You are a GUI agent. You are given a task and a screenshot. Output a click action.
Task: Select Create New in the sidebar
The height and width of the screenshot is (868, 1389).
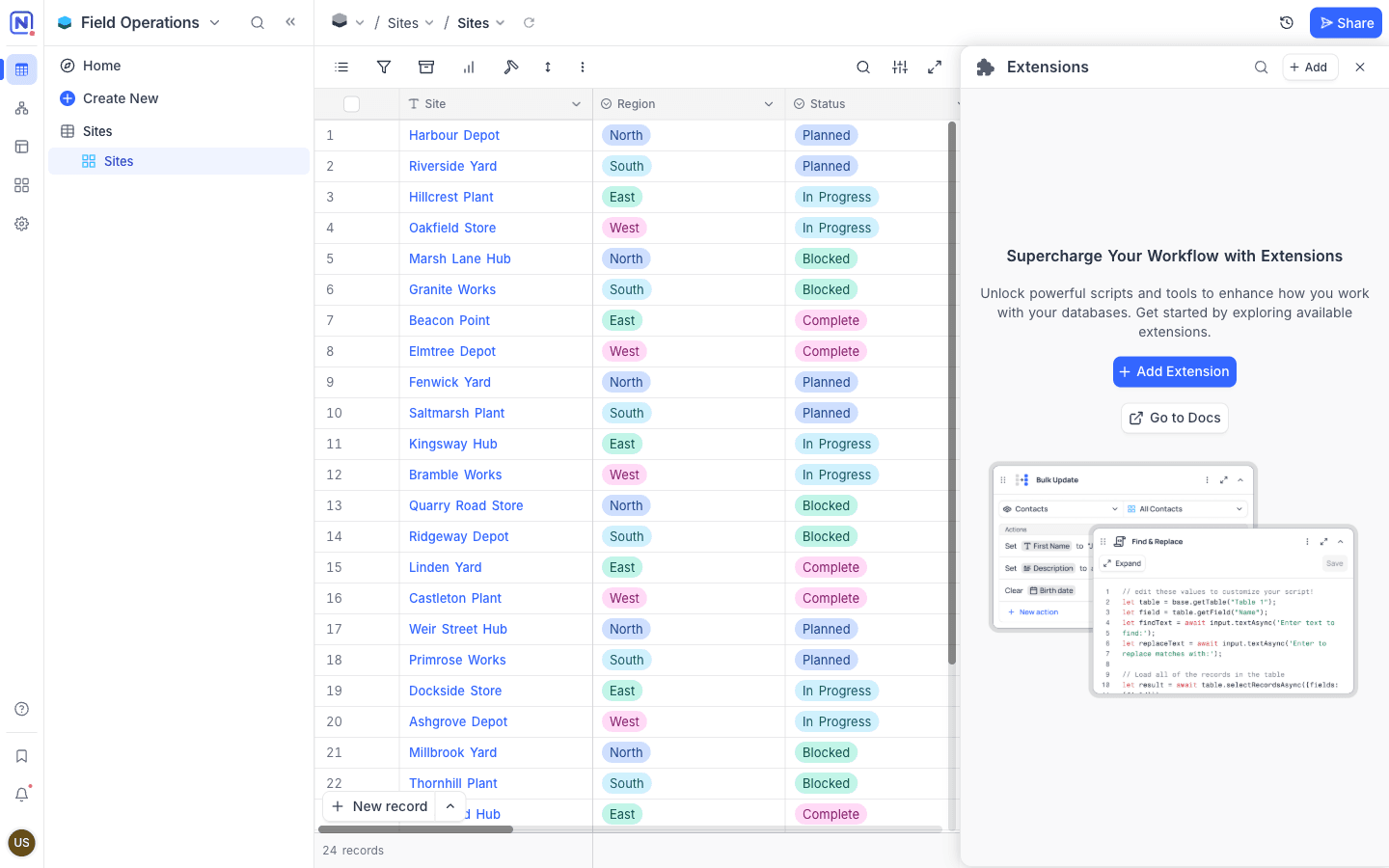click(x=179, y=98)
